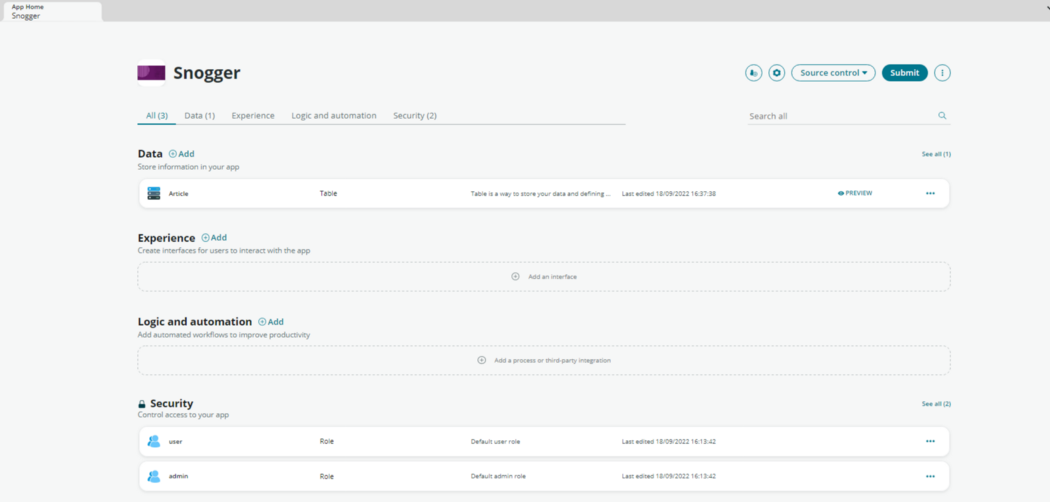The height and width of the screenshot is (502, 1050).
Task: Click the Default admin role description
Action: click(498, 477)
